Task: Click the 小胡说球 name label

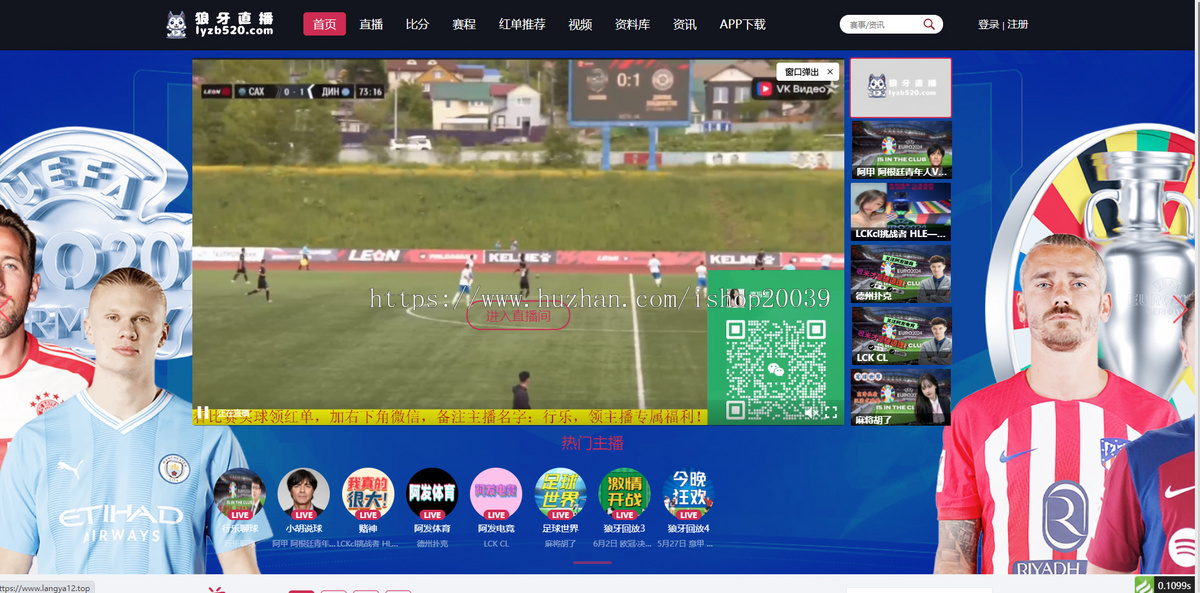Action: pyautogui.click(x=304, y=528)
